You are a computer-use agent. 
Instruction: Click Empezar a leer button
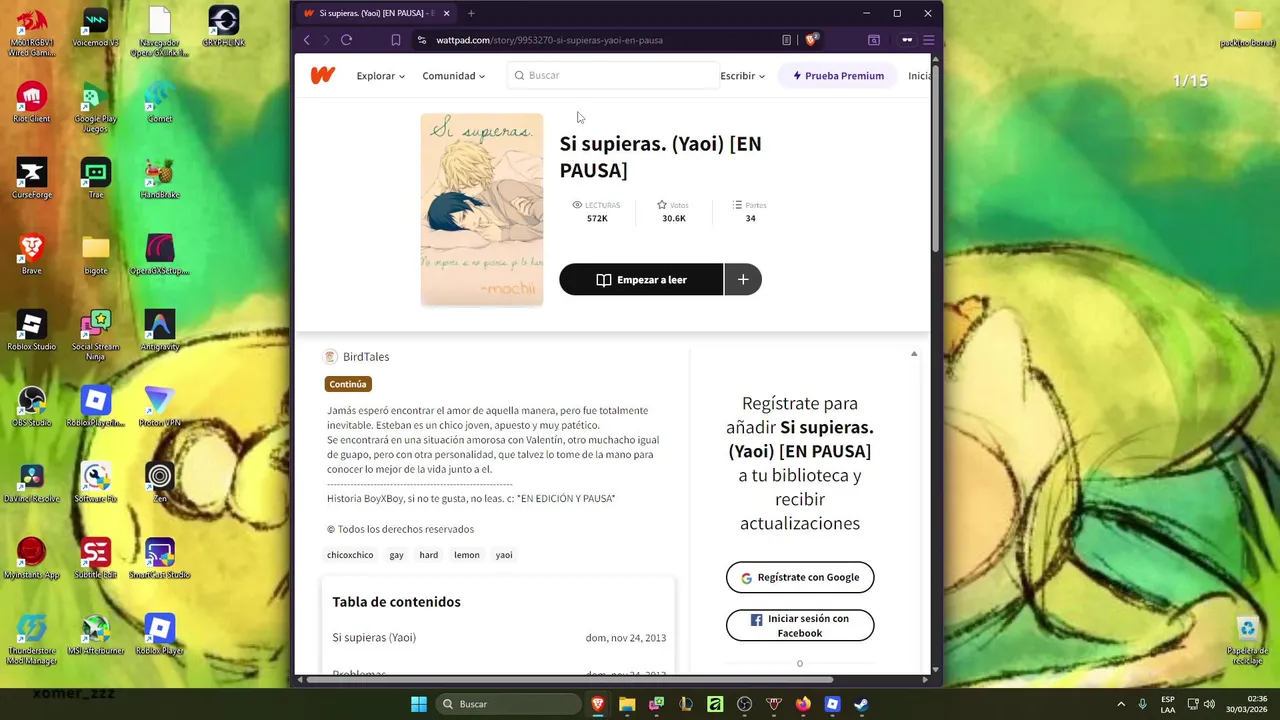coord(641,280)
